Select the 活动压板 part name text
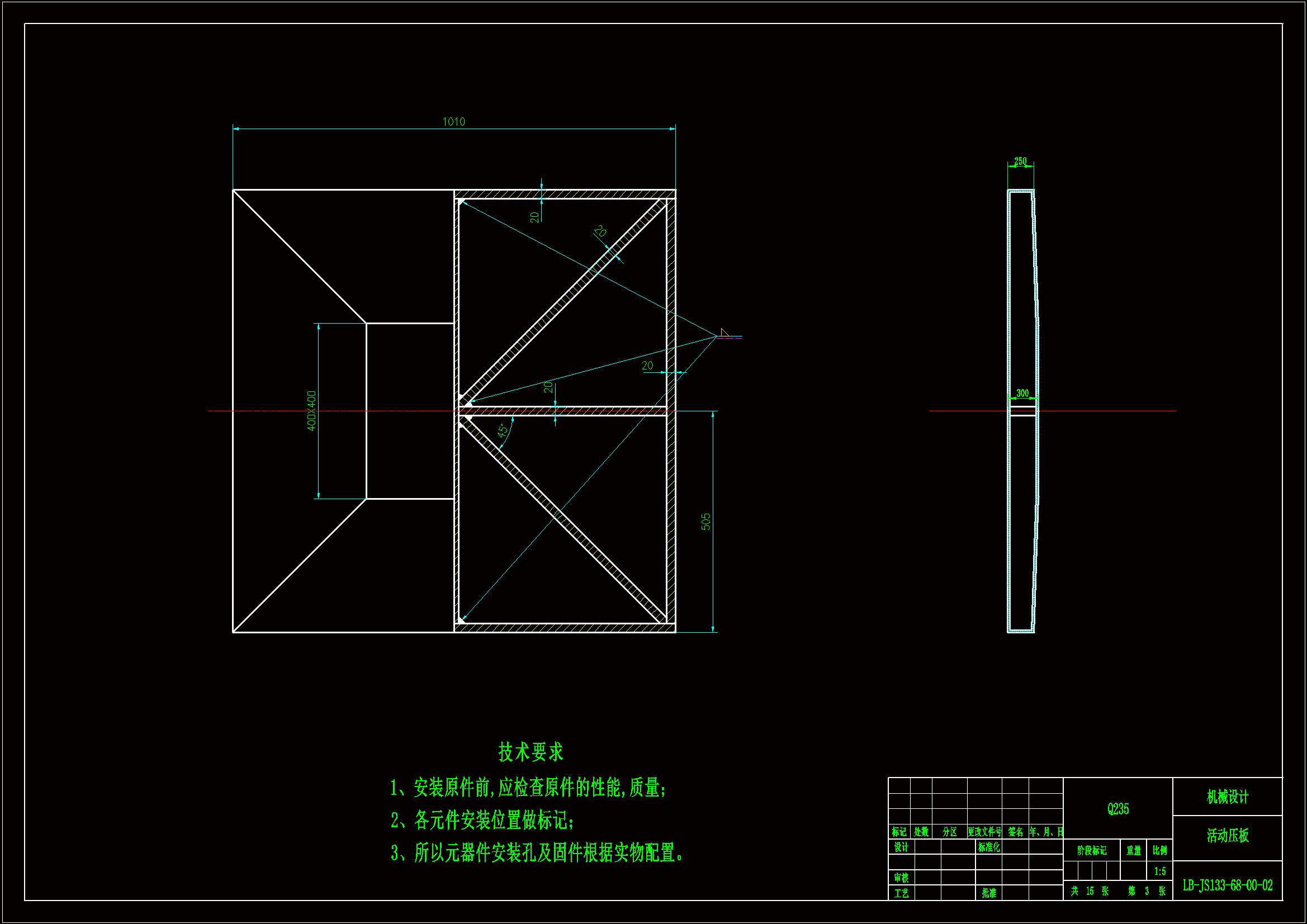Viewport: 1307px width, 924px height. click(1227, 836)
